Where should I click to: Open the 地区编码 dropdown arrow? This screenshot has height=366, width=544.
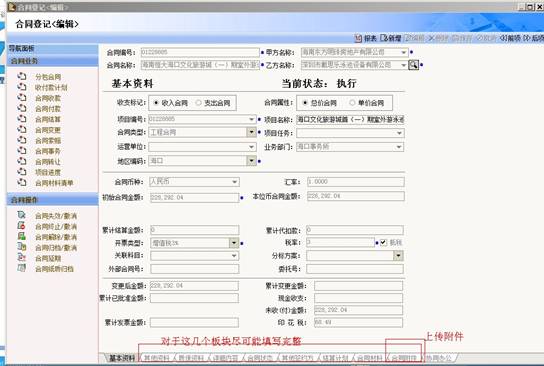tap(252, 161)
